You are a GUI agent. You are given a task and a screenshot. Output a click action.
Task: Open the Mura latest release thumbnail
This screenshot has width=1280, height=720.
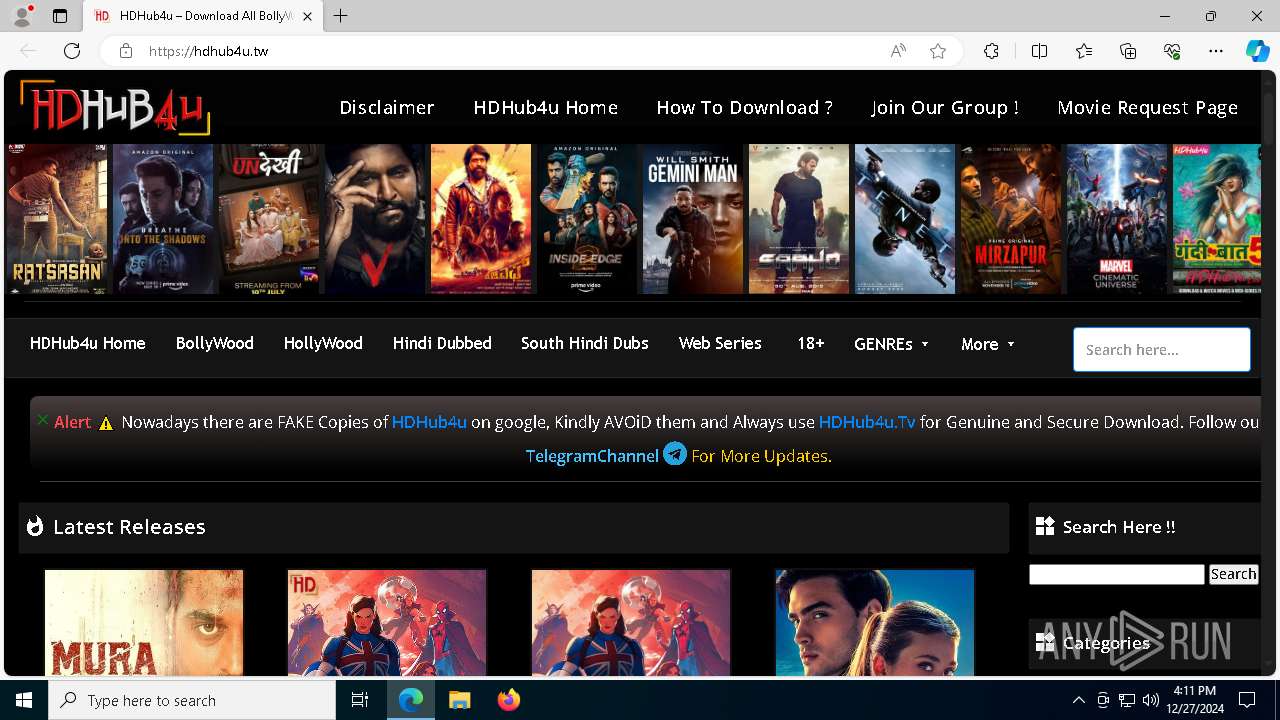click(144, 623)
